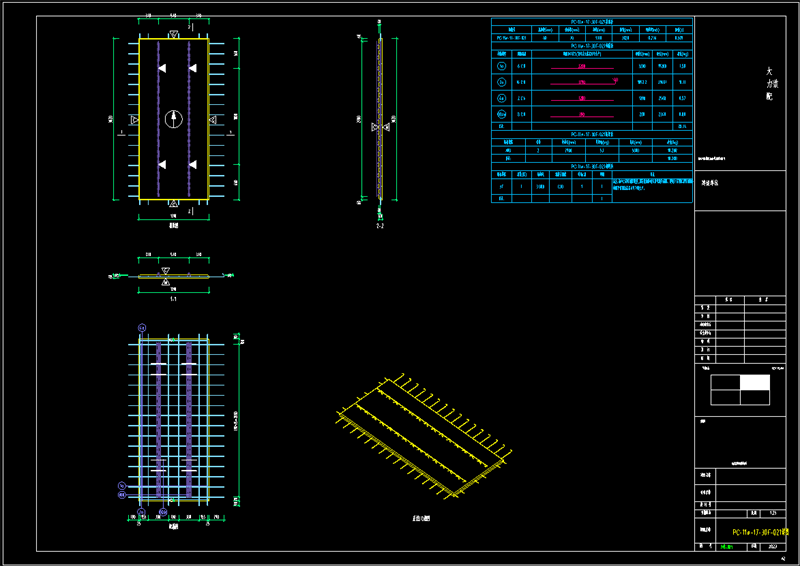Click upper circled tag left of reinforcement plan bottom
800x566 pixels.
click(x=122, y=485)
